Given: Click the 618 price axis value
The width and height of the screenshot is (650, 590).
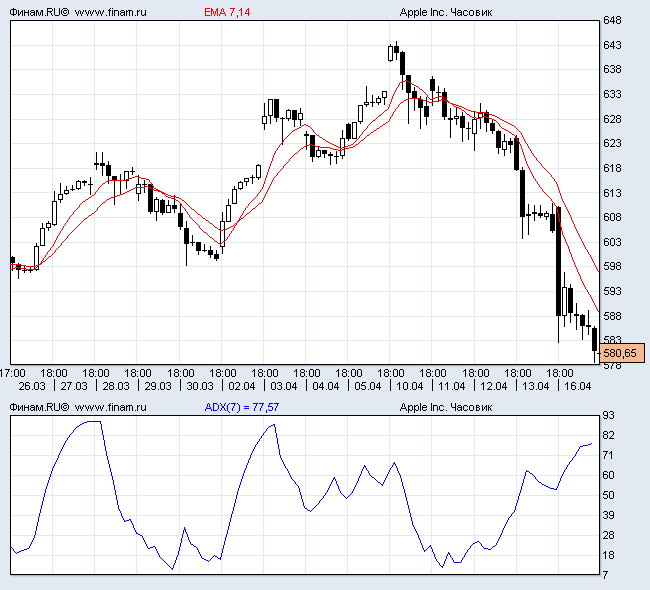Looking at the screenshot, I should 612,168.
